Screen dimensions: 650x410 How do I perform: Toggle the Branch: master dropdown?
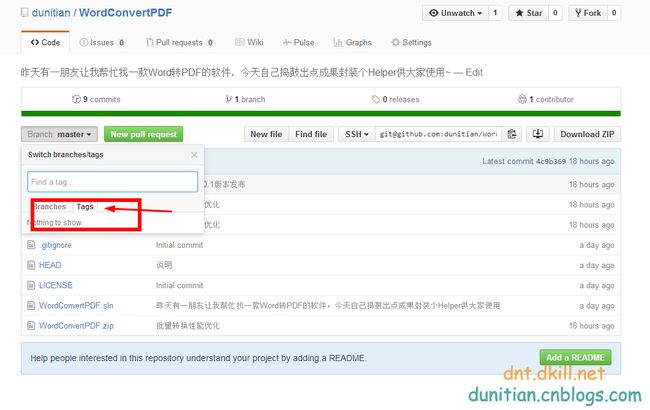pos(59,134)
